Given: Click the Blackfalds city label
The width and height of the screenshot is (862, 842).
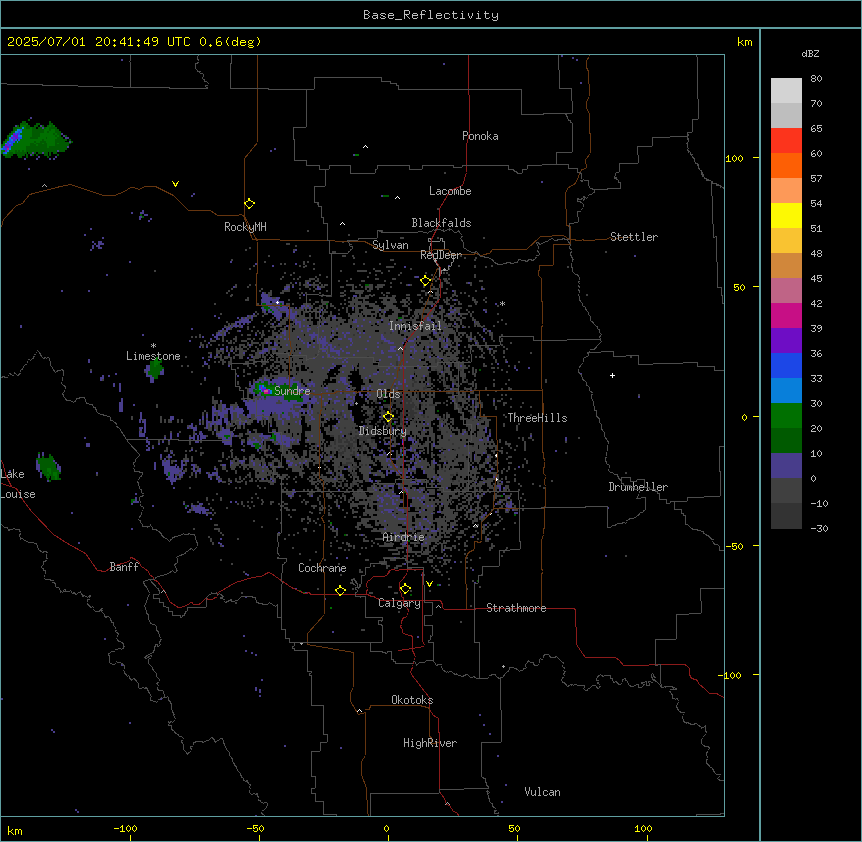Looking at the screenshot, I should coord(441,223).
